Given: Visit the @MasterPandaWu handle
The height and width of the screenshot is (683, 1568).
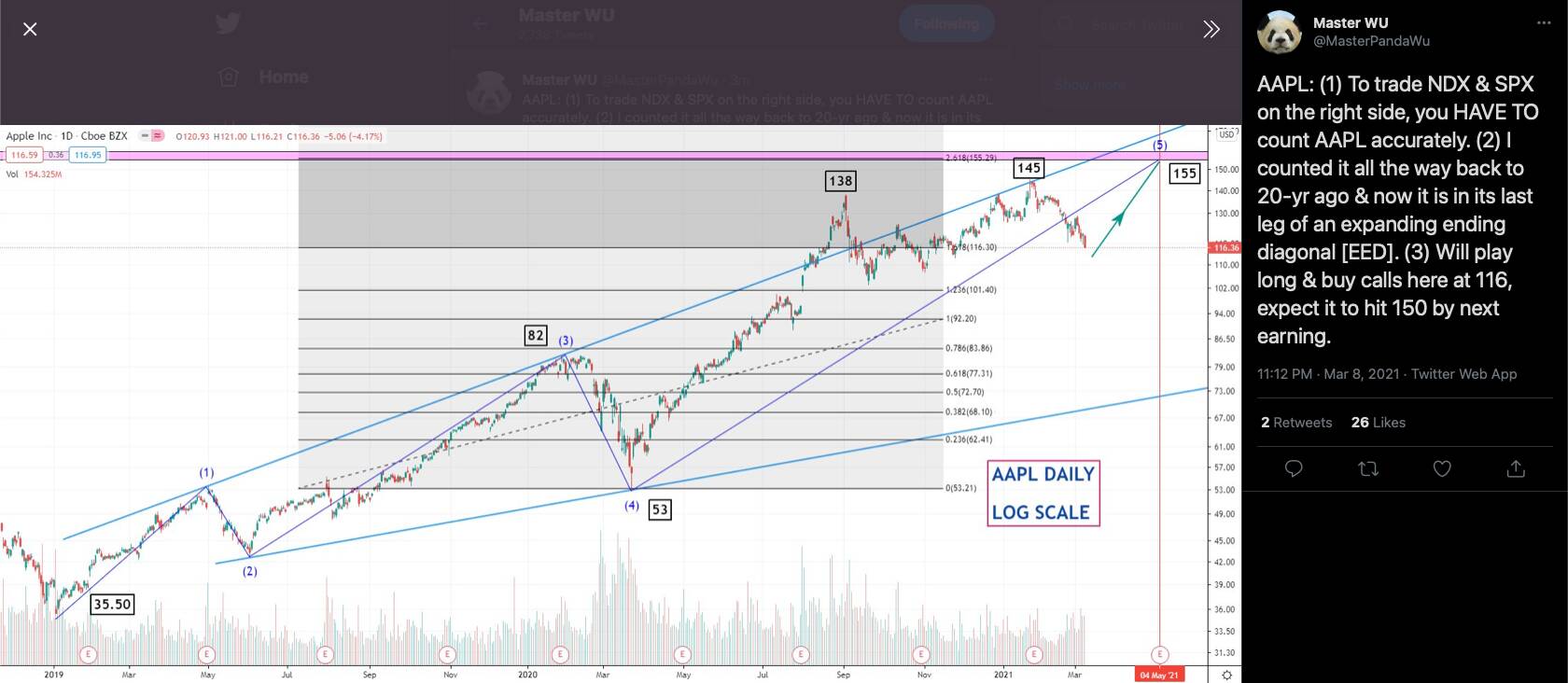Looking at the screenshot, I should tap(1371, 41).
